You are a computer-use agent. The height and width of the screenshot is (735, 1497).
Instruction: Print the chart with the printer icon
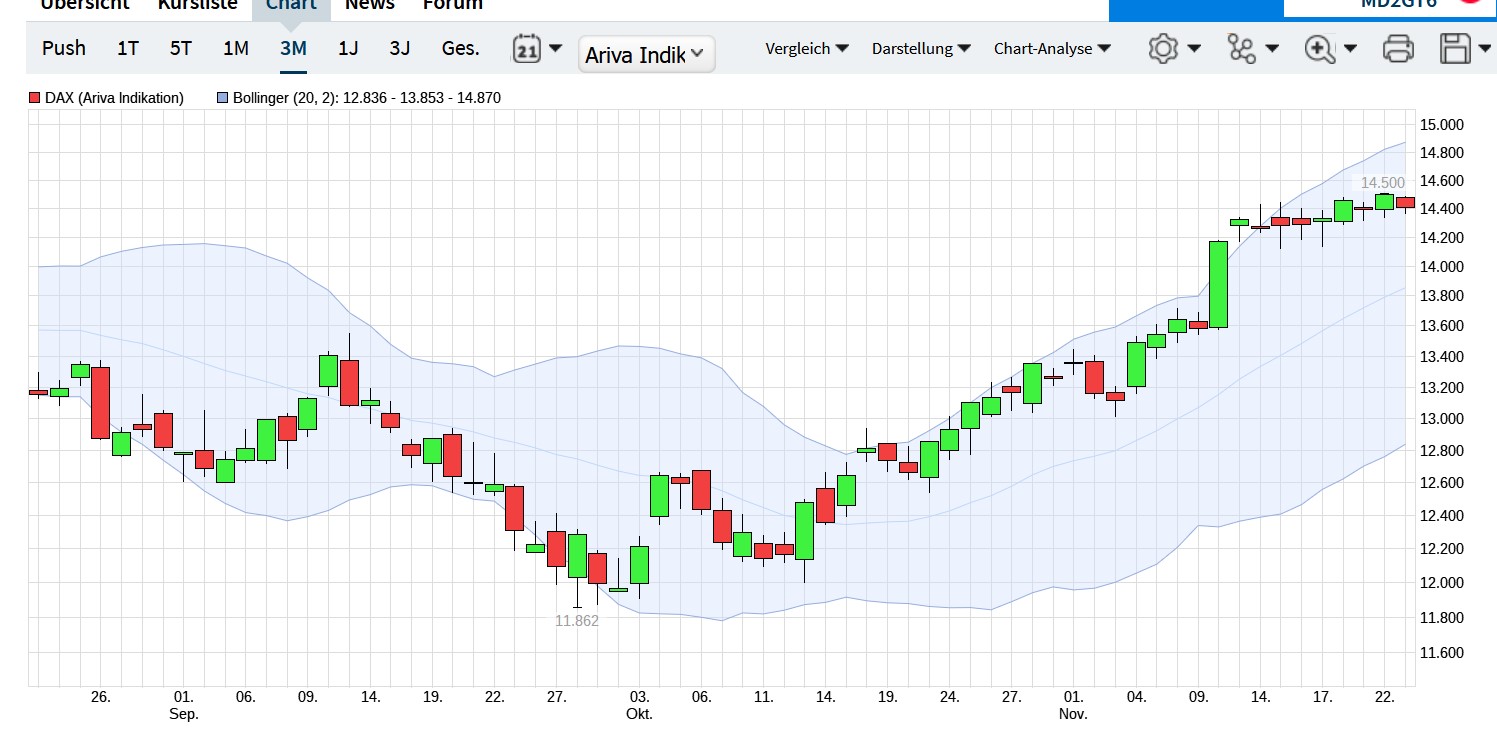[x=1397, y=48]
